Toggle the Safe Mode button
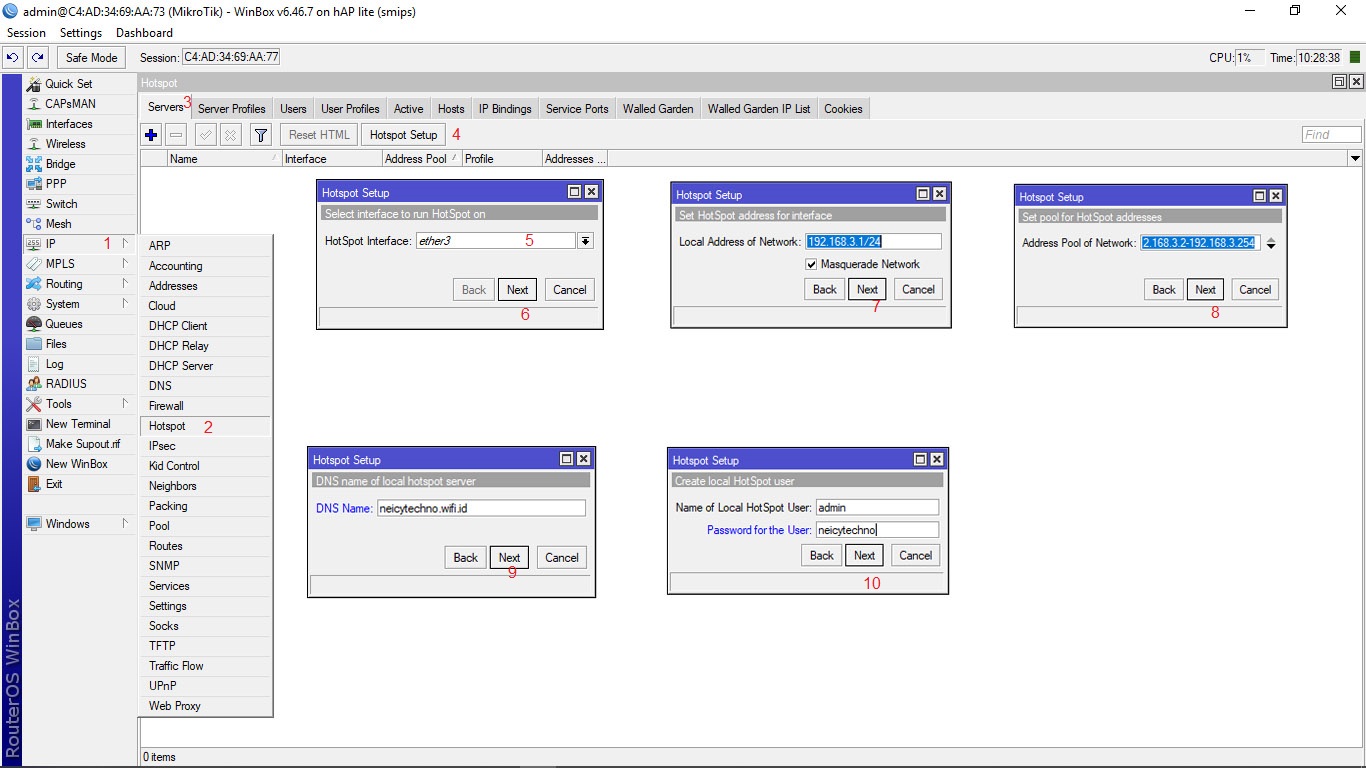 [x=91, y=58]
